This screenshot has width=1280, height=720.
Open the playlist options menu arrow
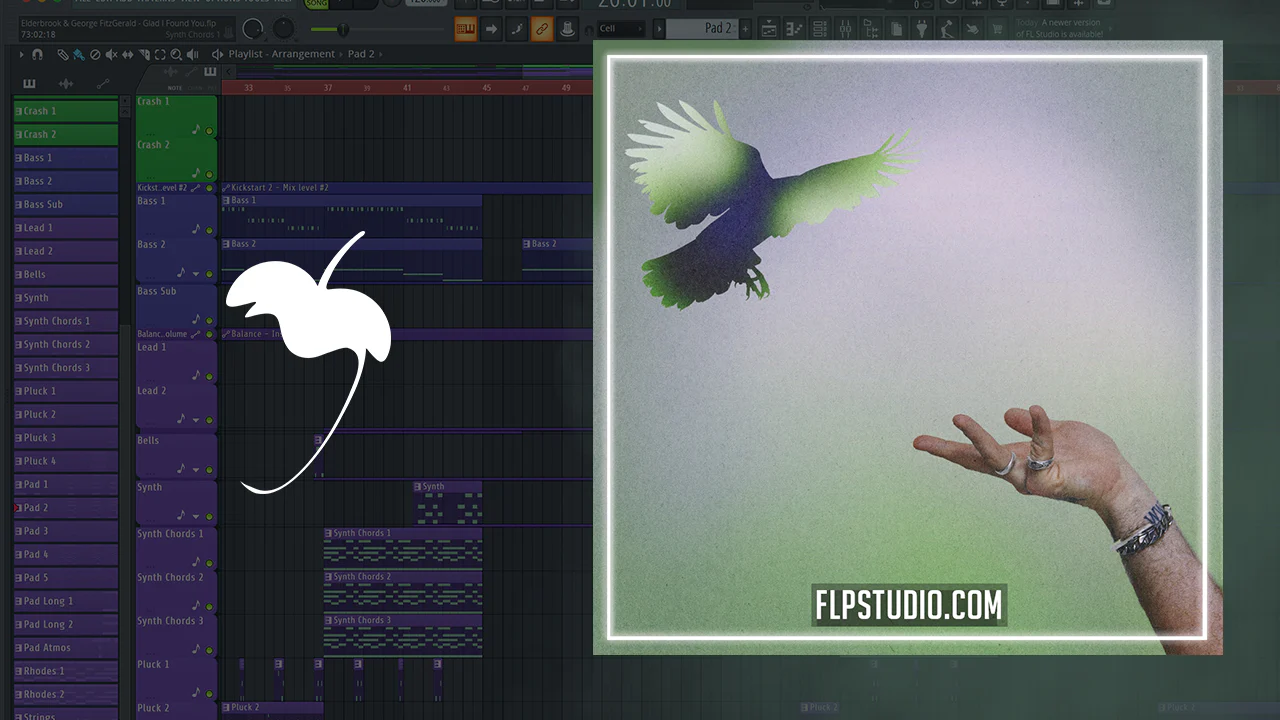pyautogui.click(x=21, y=54)
